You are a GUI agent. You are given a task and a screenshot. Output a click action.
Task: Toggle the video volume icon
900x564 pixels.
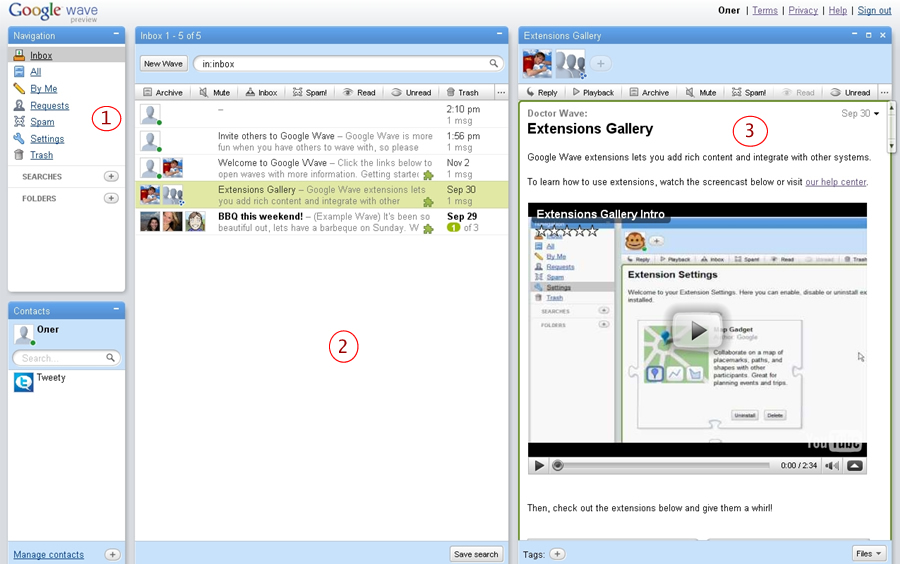[832, 465]
